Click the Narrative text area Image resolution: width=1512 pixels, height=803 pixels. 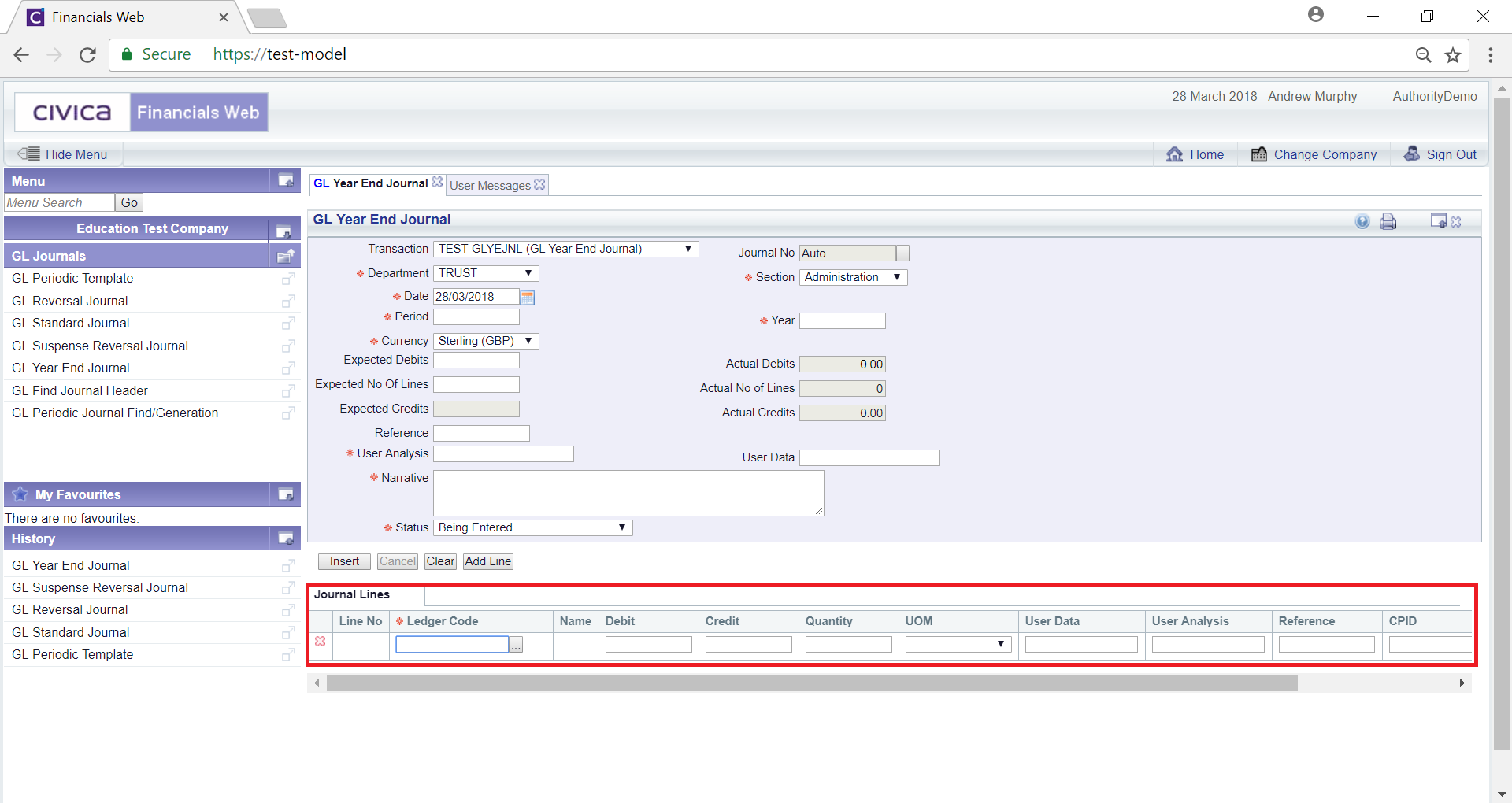pyautogui.click(x=628, y=493)
